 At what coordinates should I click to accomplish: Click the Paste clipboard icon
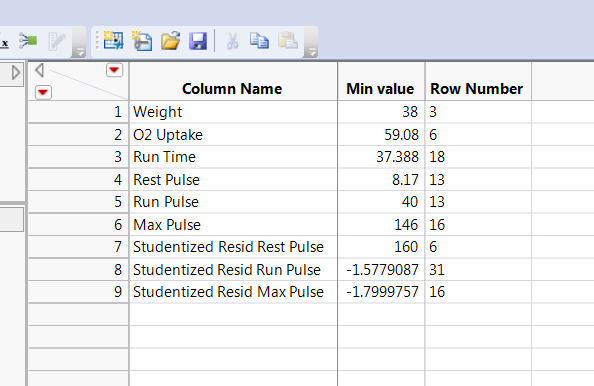(288, 41)
